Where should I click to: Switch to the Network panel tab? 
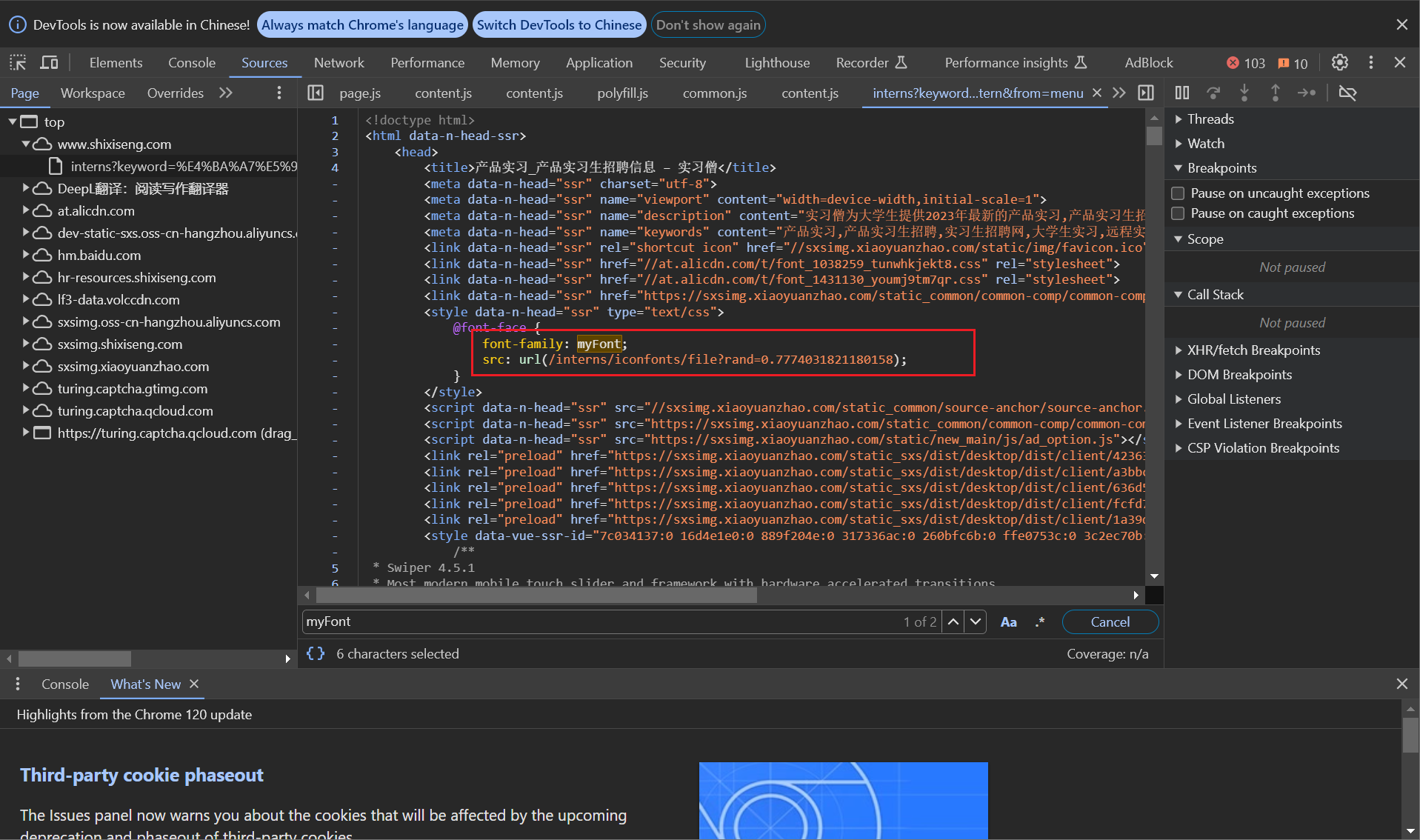(x=339, y=63)
